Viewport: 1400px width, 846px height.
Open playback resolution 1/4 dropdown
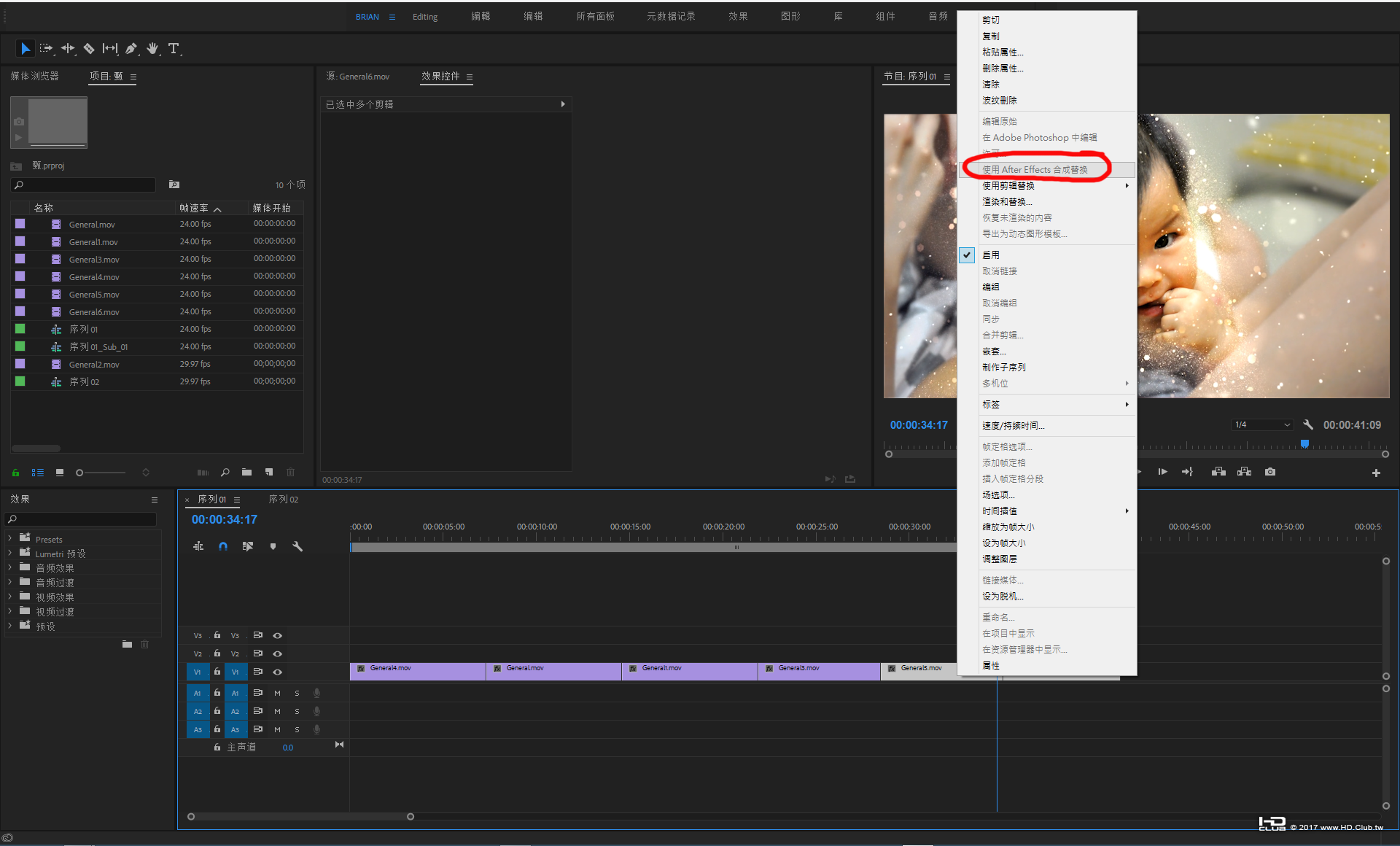click(1262, 424)
